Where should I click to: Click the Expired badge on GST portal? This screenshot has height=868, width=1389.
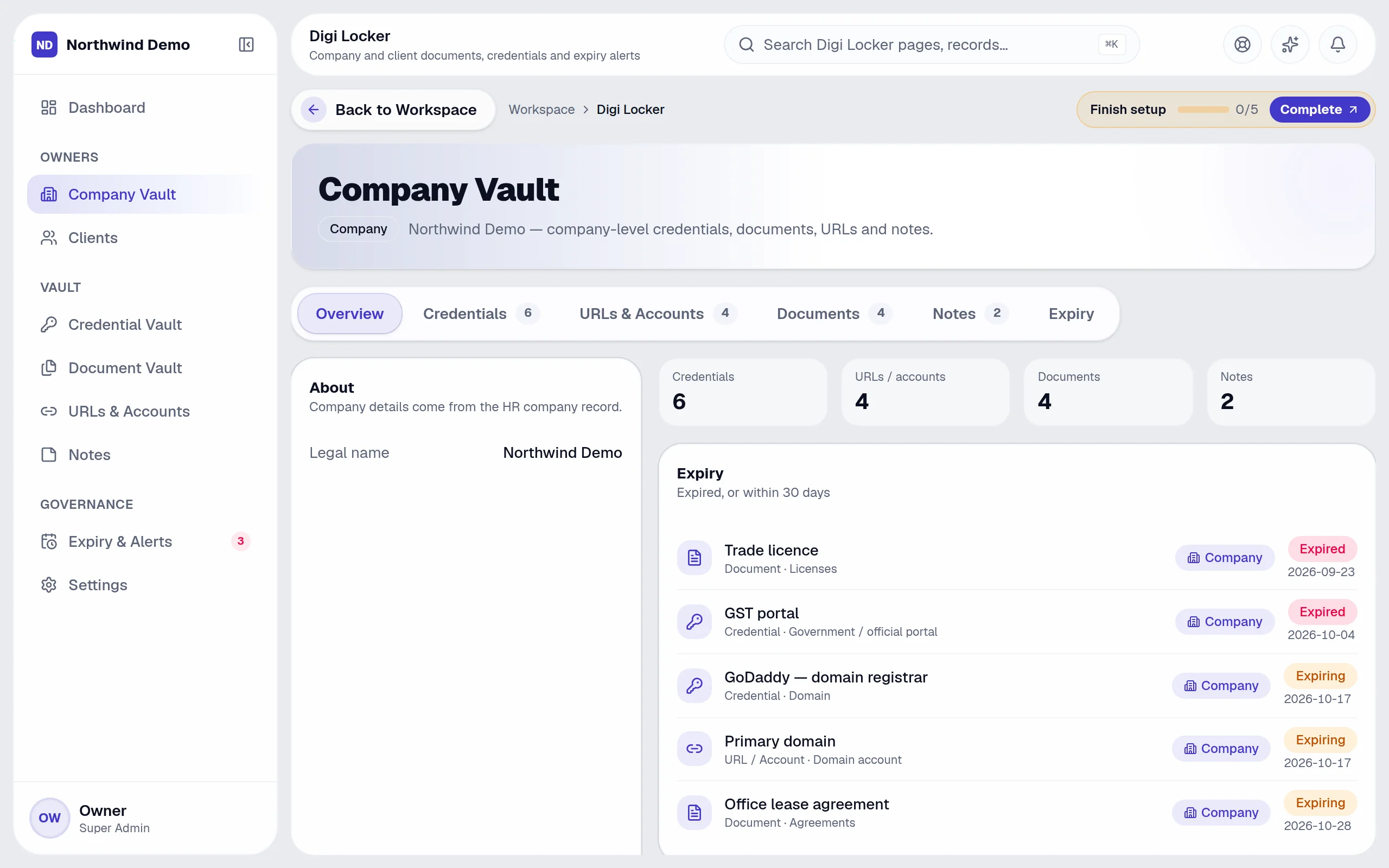[x=1322, y=611]
